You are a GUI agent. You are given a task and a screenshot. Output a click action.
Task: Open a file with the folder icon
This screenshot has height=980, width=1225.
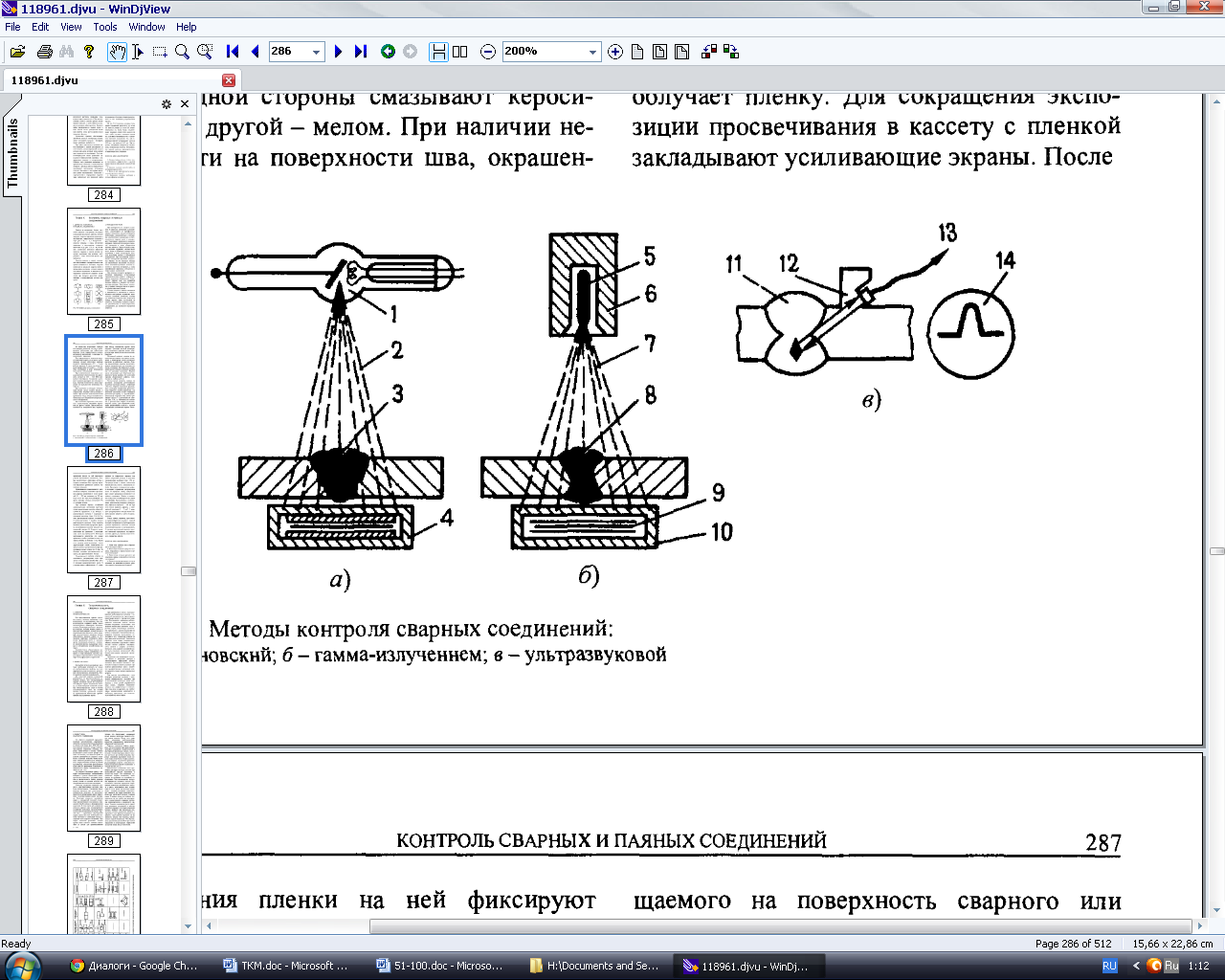coord(17,52)
